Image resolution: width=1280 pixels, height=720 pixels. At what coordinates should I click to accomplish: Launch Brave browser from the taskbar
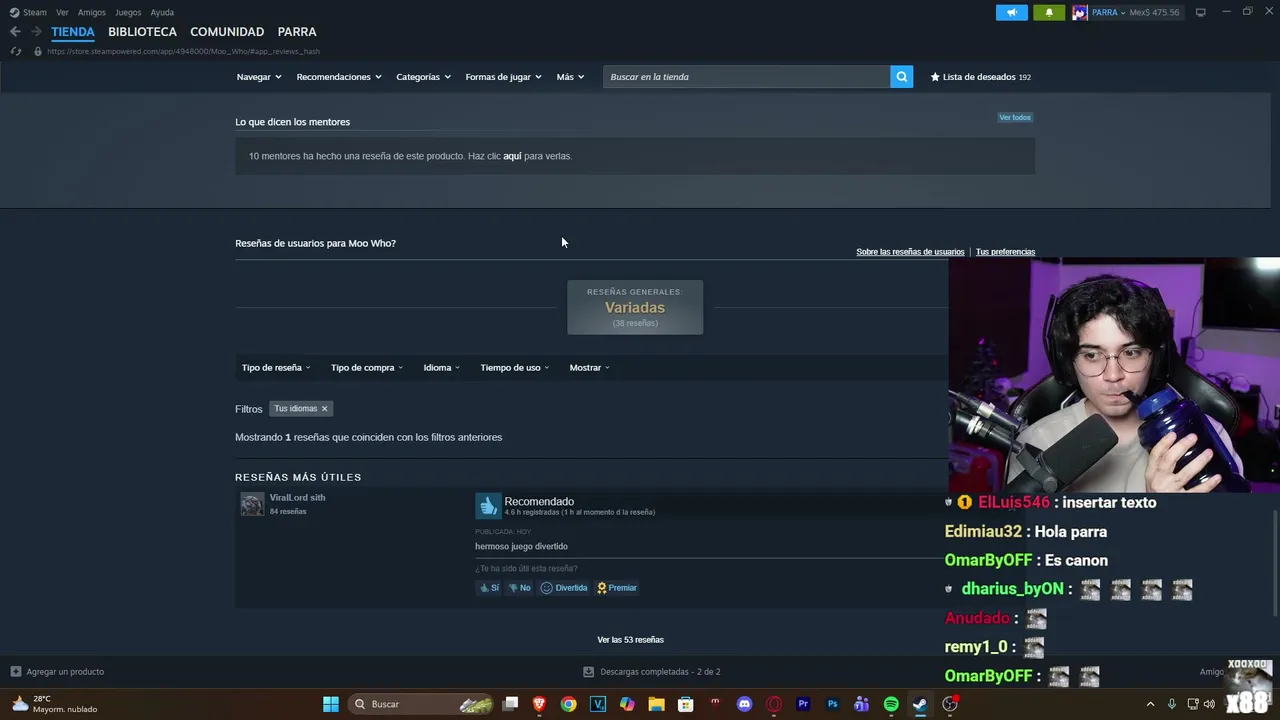[x=539, y=704]
